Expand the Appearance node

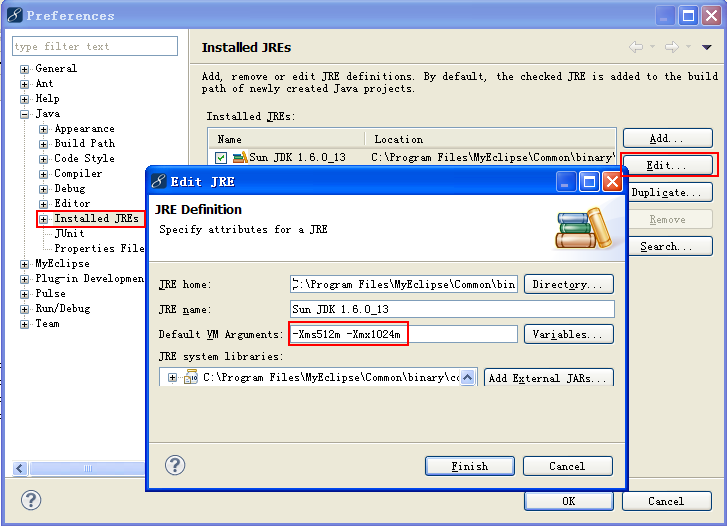pos(43,129)
